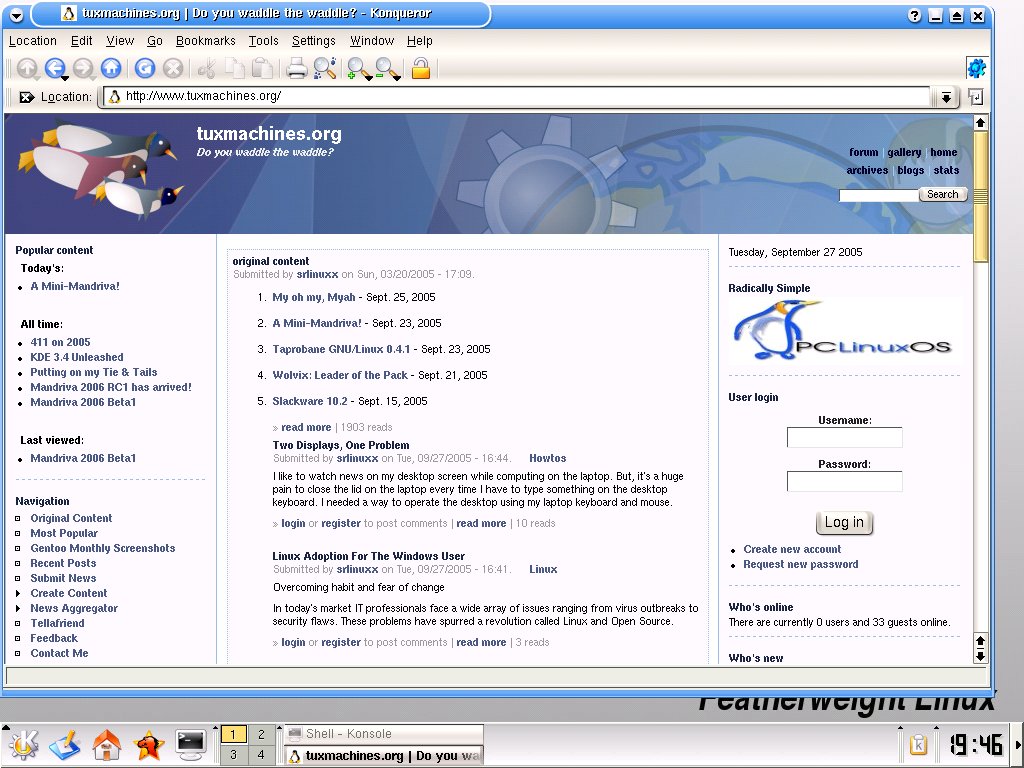Go back with the Back arrow icon
This screenshot has height=768, width=1024.
[55, 68]
